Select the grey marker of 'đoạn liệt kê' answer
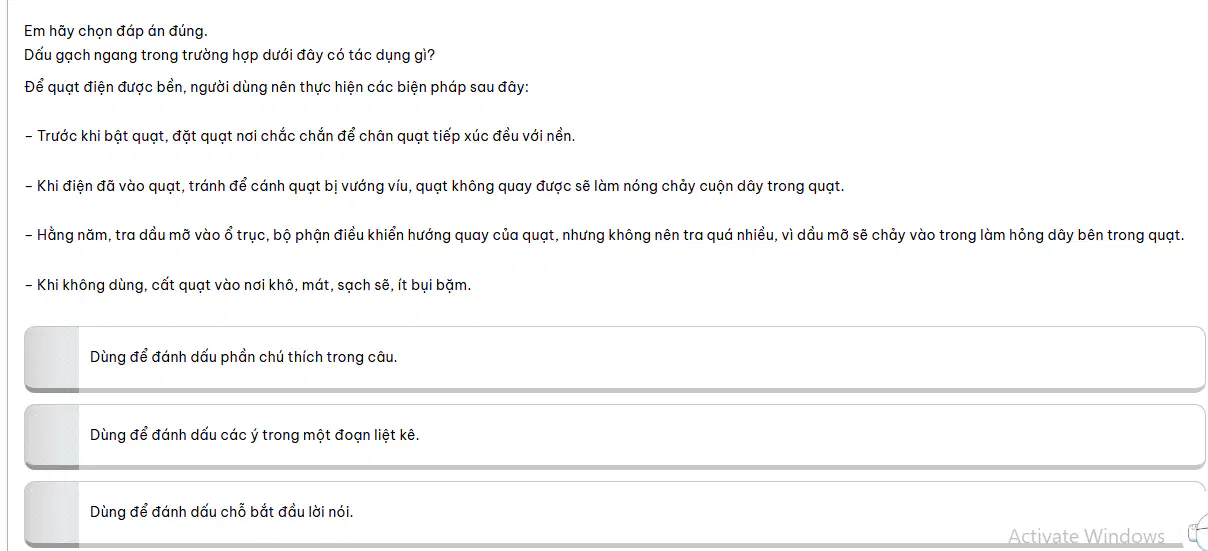 52,435
